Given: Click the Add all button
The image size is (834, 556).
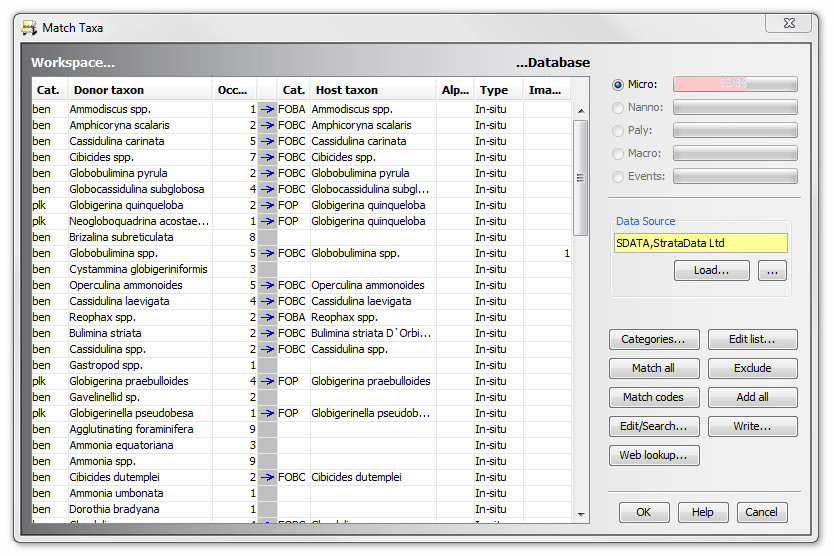Looking at the screenshot, I should click(752, 397).
